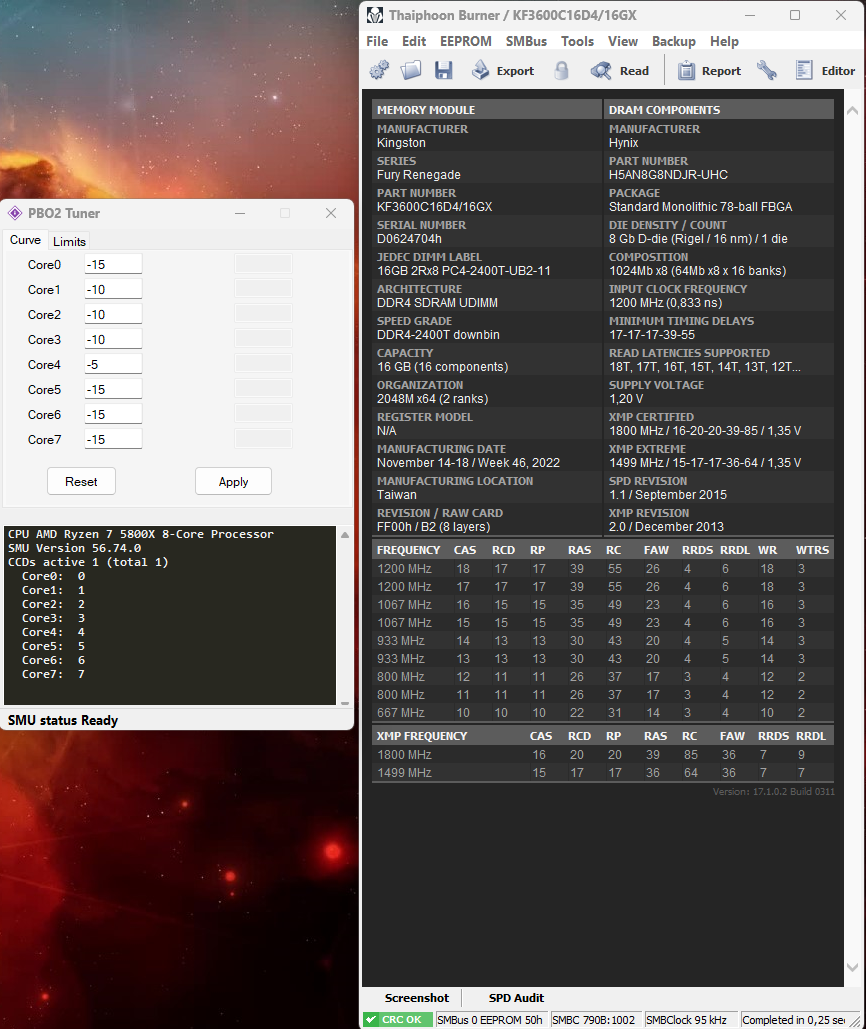
Task: Click the Core6 offset input field
Action: pos(113,414)
